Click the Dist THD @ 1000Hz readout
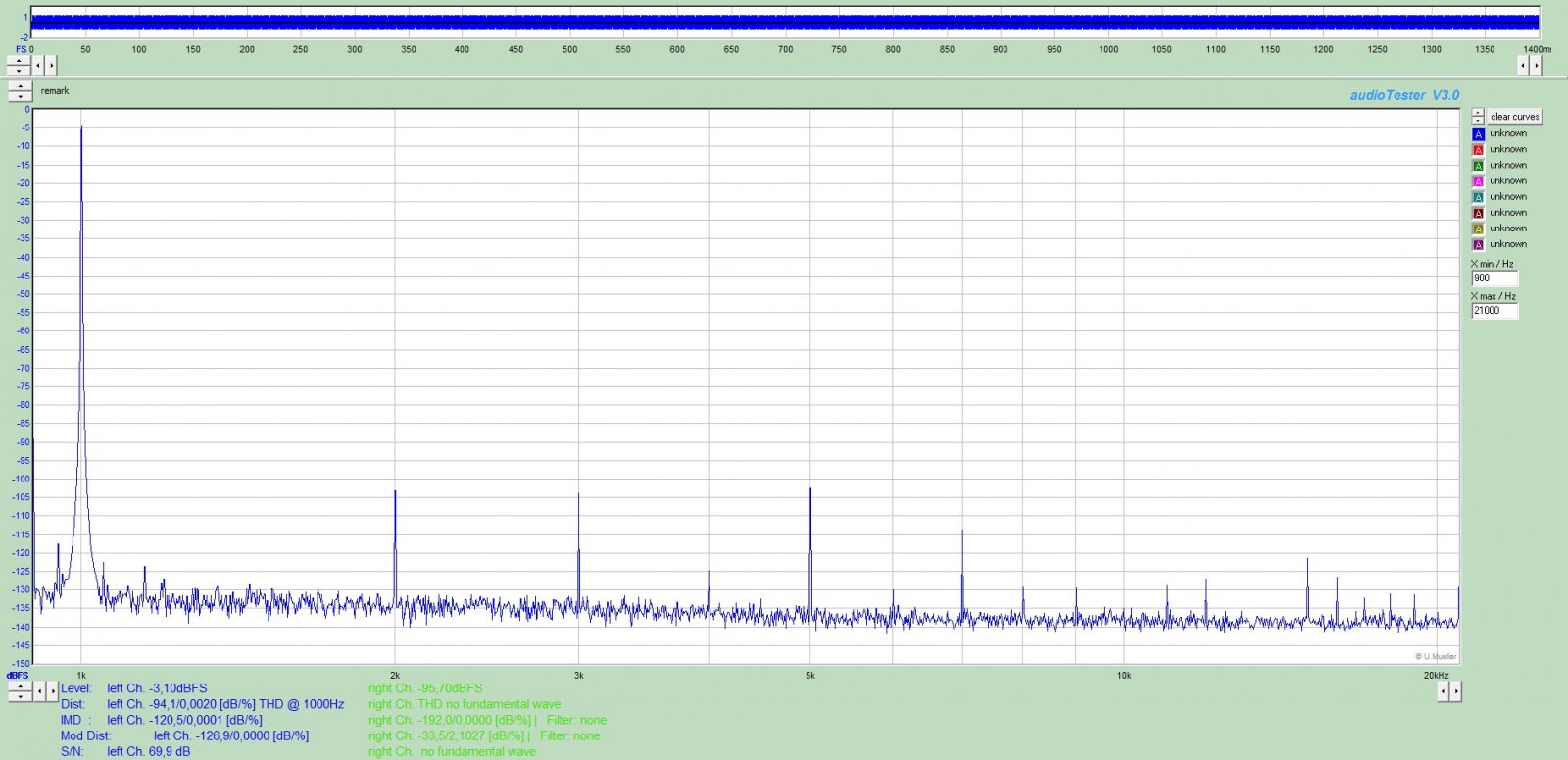The height and width of the screenshot is (760, 1568). click(x=202, y=704)
